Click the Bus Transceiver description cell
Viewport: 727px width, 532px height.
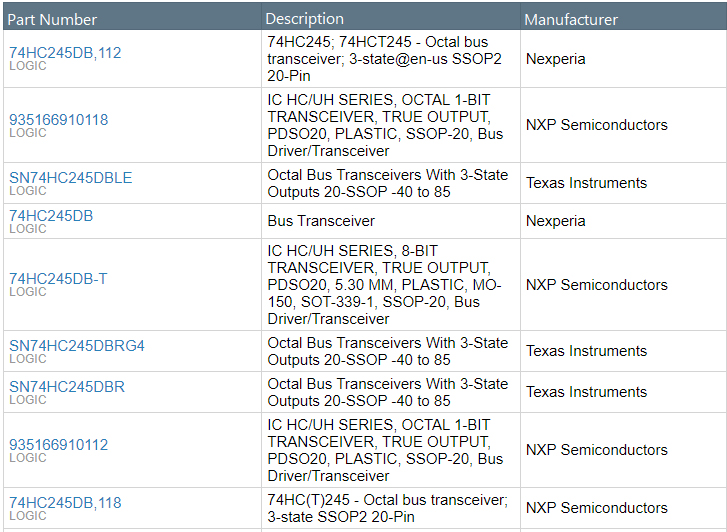321,221
